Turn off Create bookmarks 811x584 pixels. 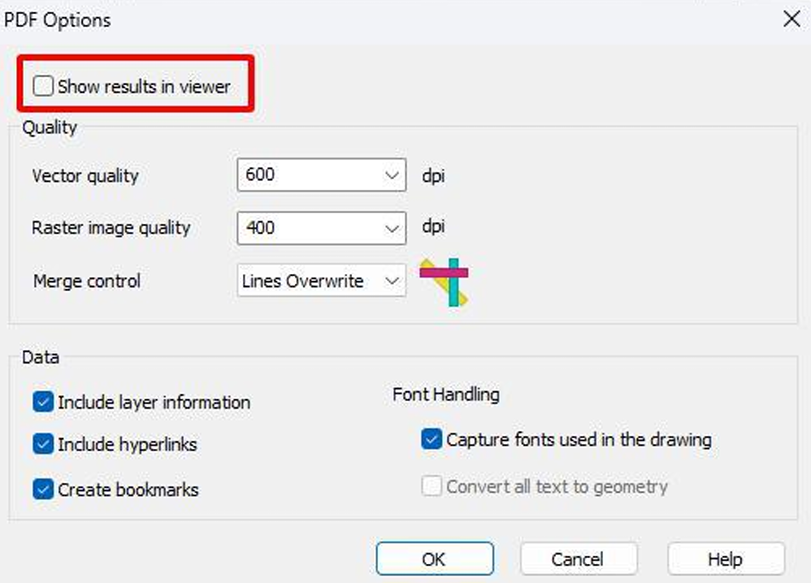pos(43,489)
